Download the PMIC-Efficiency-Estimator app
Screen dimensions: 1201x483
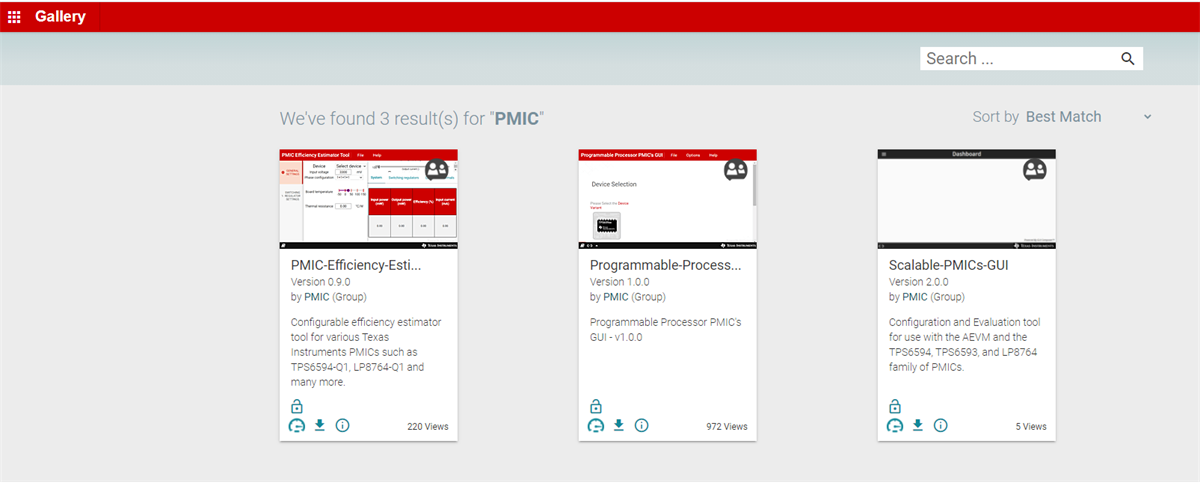319,425
